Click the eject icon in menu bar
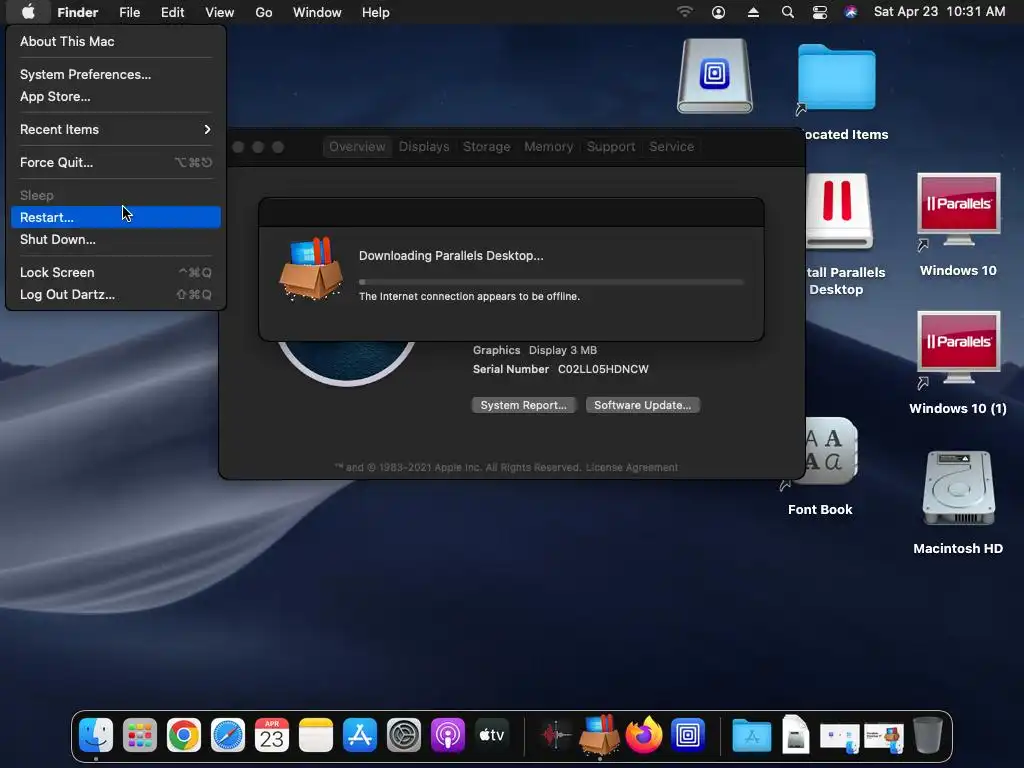This screenshot has height=768, width=1024. [x=753, y=12]
